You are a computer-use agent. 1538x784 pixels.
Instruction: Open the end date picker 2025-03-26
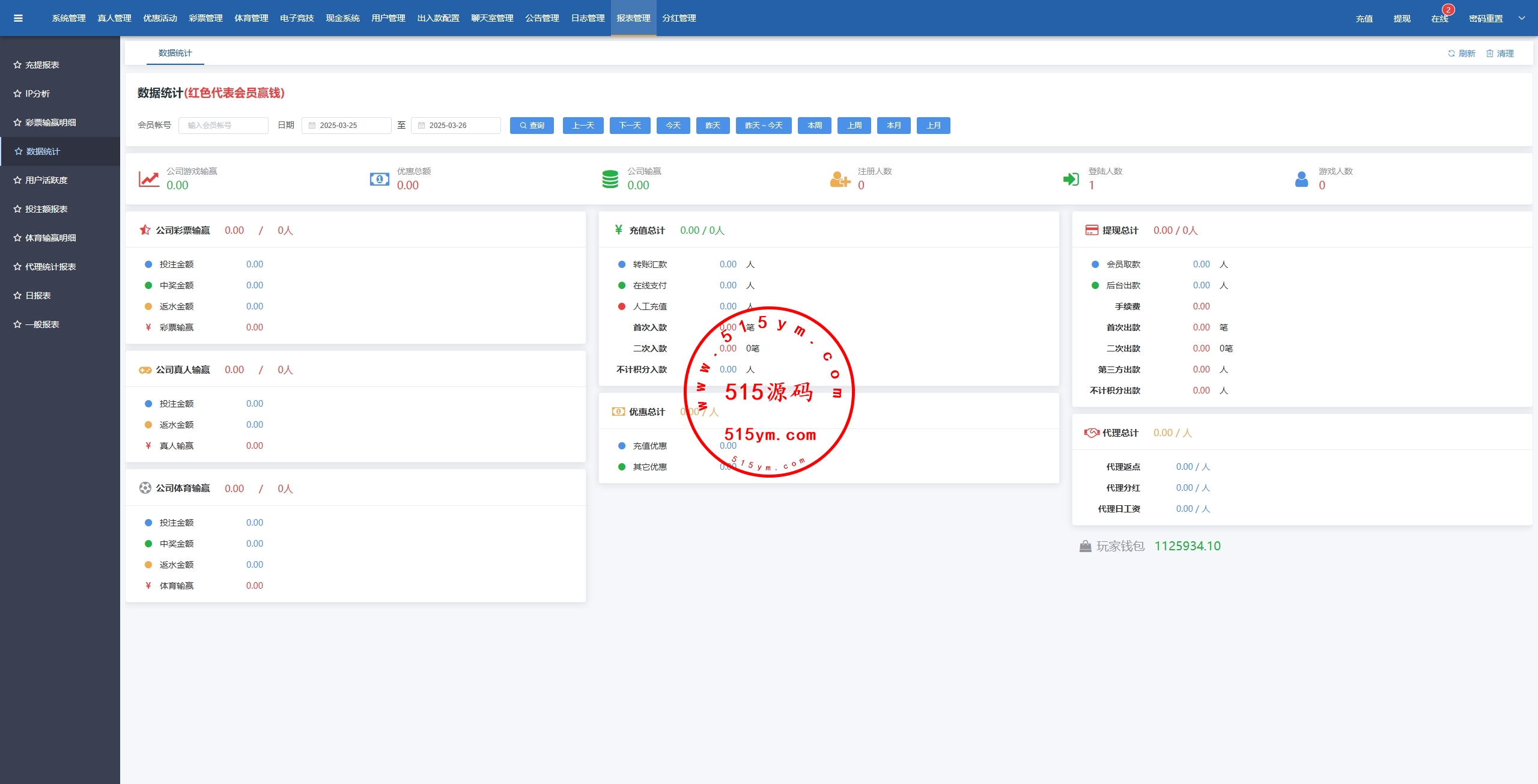[455, 126]
